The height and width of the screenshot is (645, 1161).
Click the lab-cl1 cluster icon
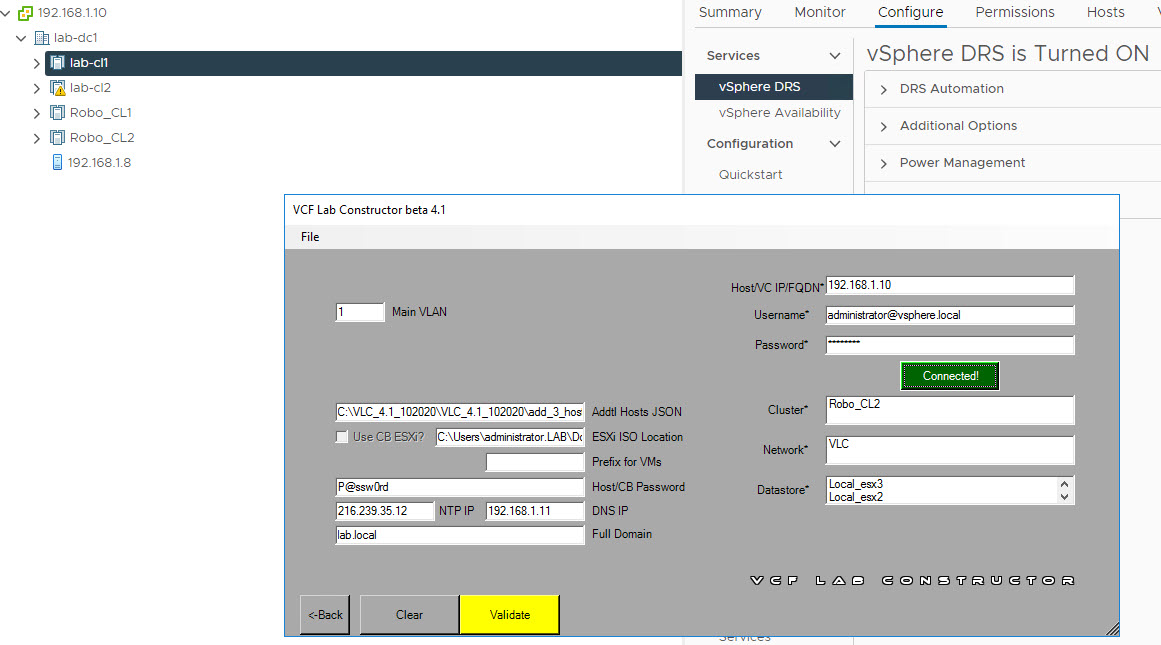click(58, 63)
